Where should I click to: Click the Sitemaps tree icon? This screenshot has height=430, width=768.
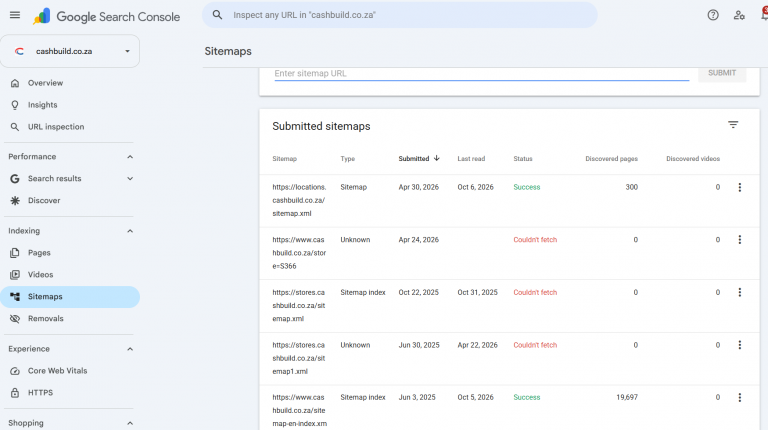[15, 297]
